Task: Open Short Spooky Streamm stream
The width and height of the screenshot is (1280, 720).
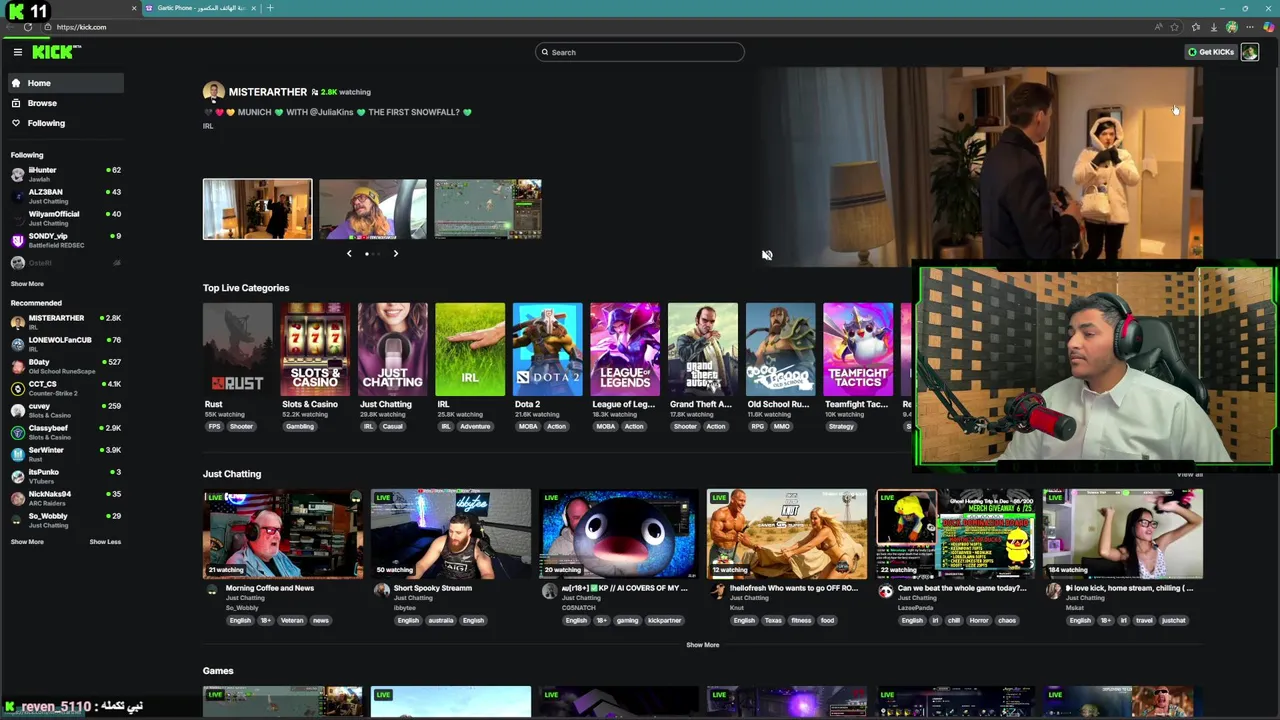Action: (x=451, y=534)
